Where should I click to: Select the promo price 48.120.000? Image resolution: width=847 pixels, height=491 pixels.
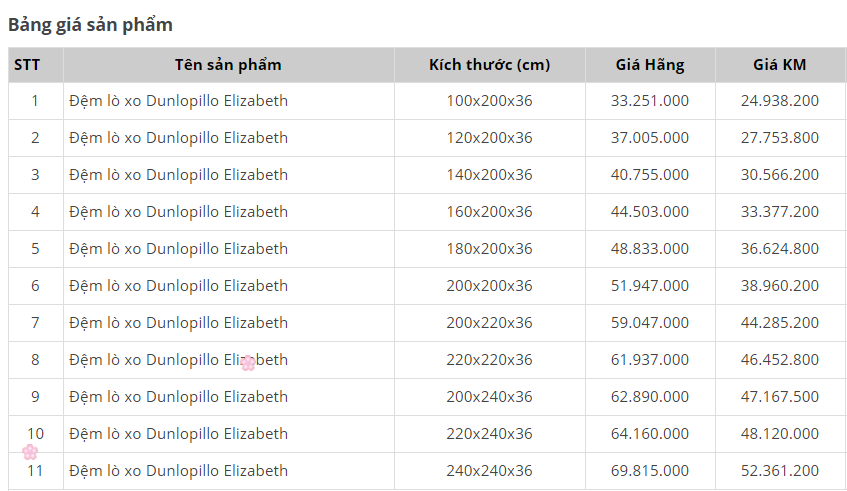[x=780, y=433]
